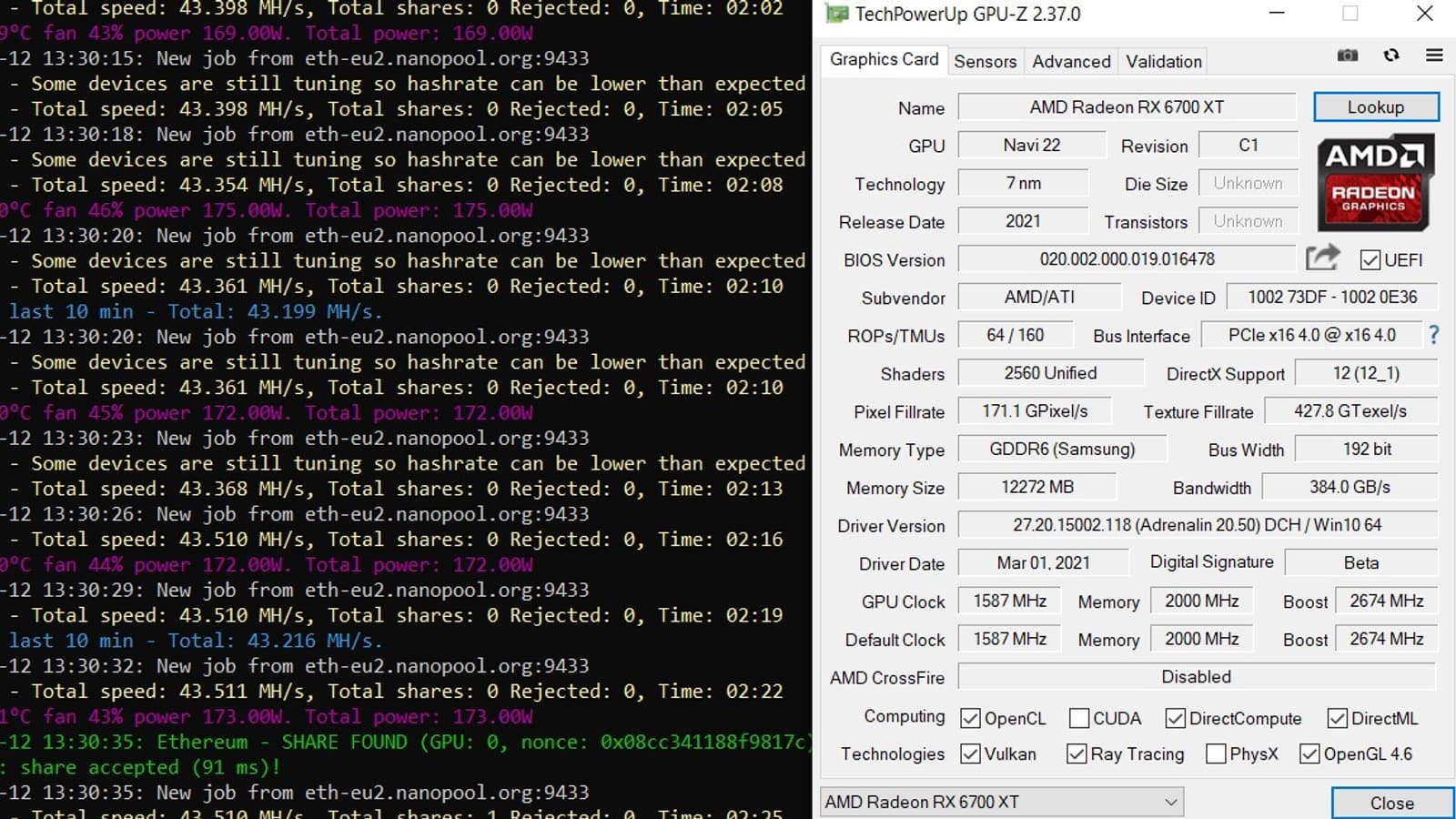Image resolution: width=1456 pixels, height=819 pixels.
Task: Click the Die Size Unknown field
Action: 1248,184
